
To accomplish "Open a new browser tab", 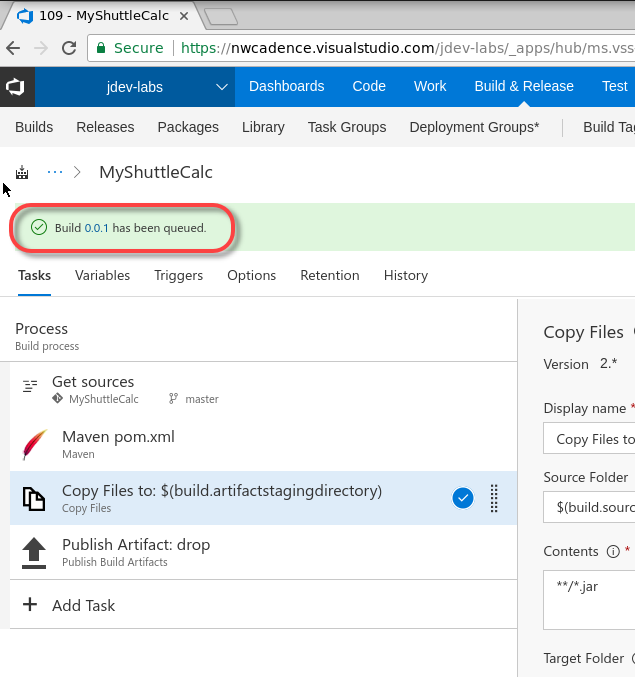I will tap(221, 16).
